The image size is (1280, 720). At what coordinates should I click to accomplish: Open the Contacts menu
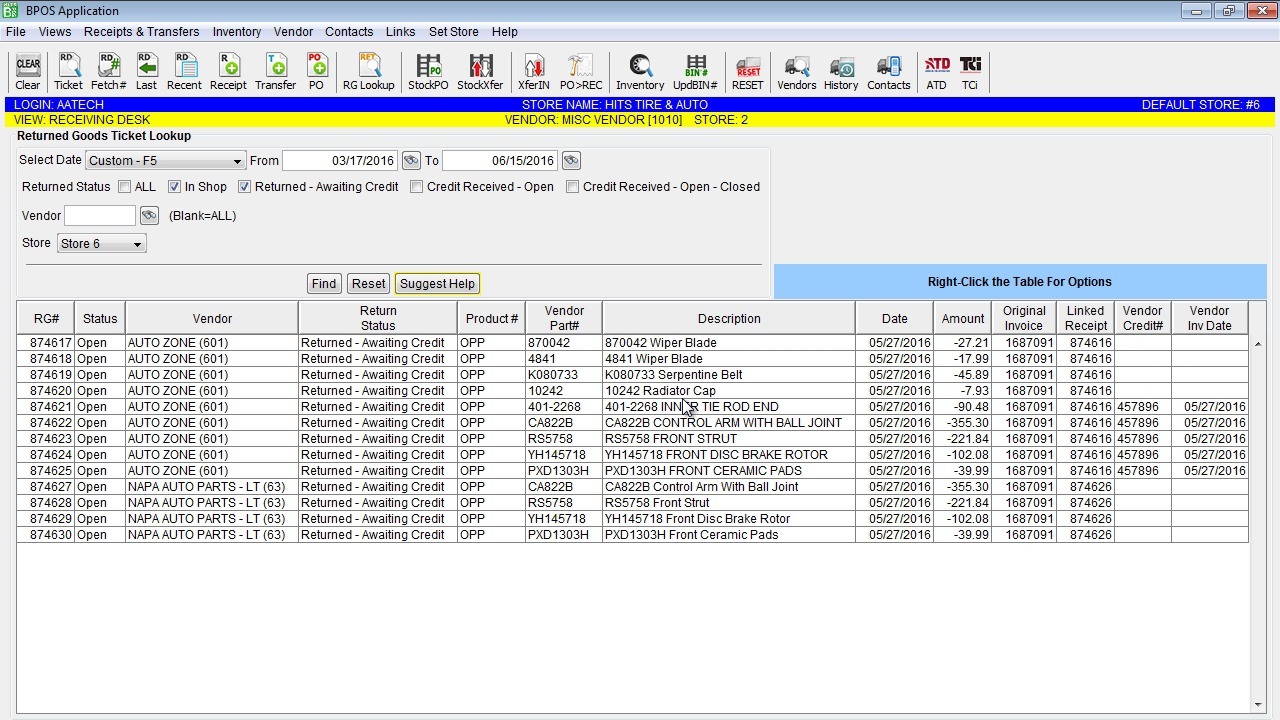click(349, 32)
